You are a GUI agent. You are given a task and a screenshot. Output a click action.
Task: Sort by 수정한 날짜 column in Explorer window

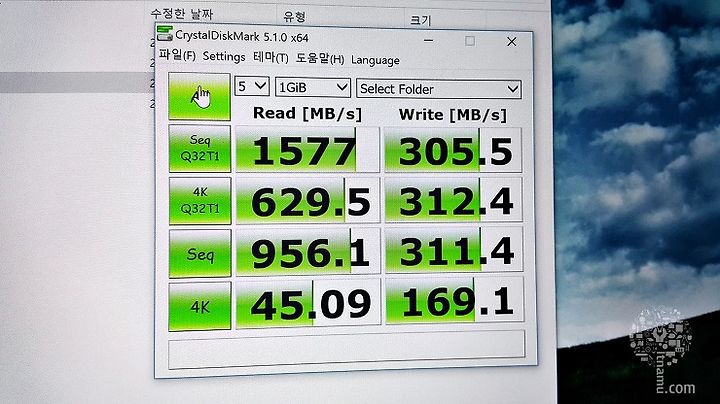(182, 14)
